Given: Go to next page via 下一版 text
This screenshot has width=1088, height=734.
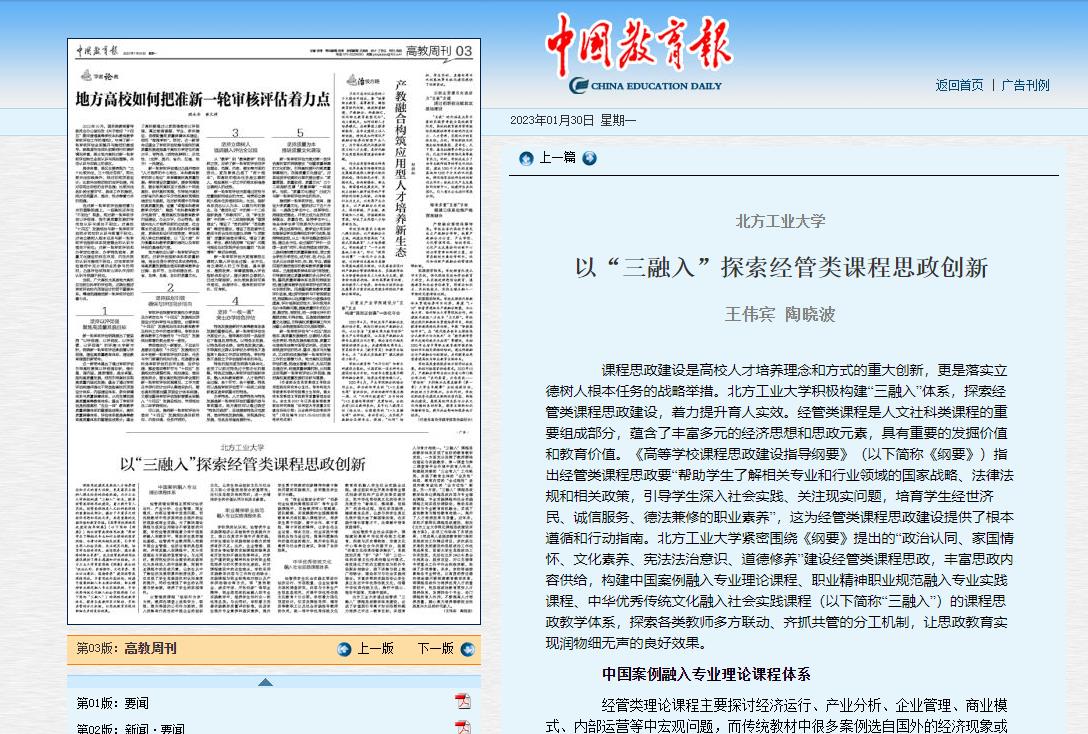Looking at the screenshot, I should point(435,649).
